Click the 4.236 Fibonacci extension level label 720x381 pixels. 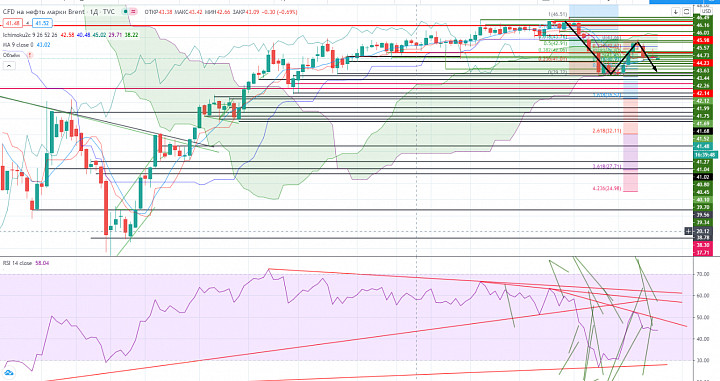[606, 189]
